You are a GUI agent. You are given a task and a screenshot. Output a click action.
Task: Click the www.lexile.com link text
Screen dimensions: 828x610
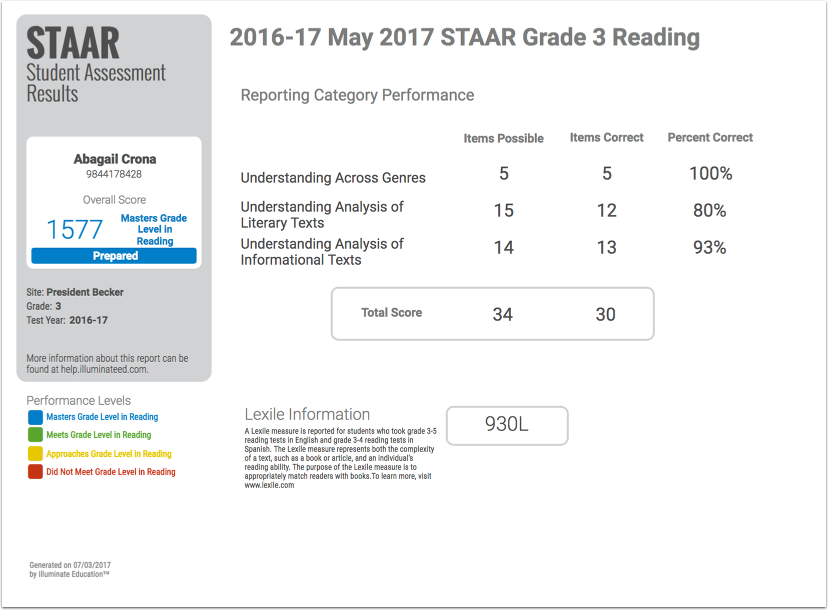pyautogui.click(x=269, y=485)
